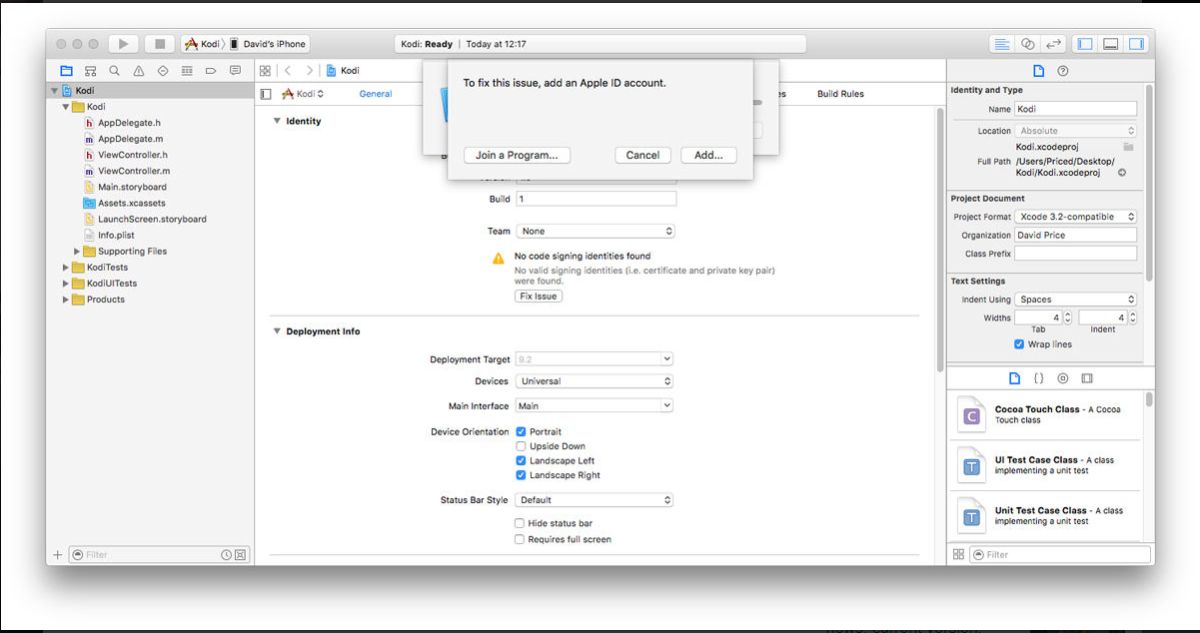
Task: Enable Requires full screen checkbox
Action: 520,539
